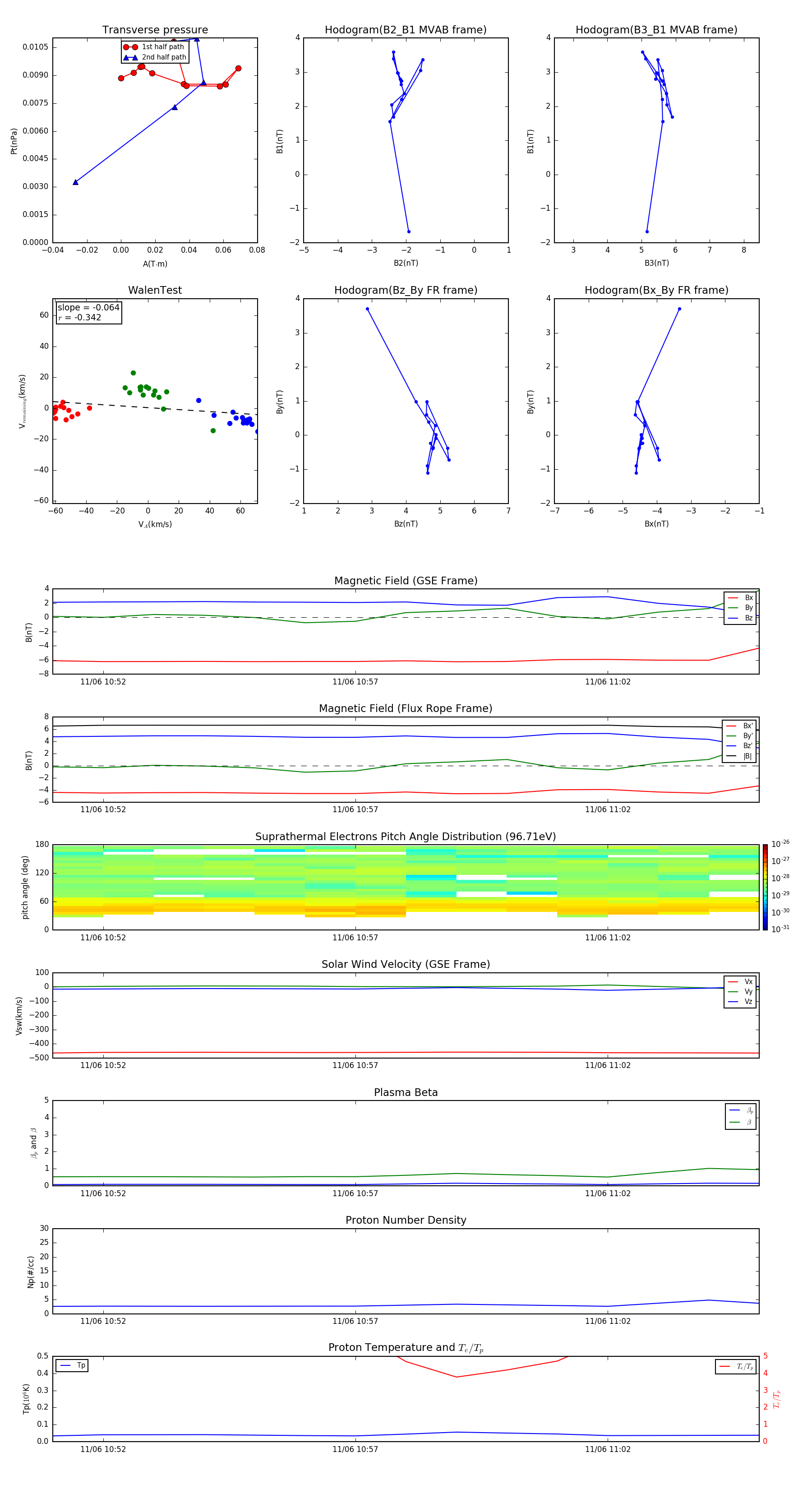This screenshot has height=1489, width=812.
Task: Select the "Proton Temperature and Te/Tp" title
Action: tap(406, 1348)
